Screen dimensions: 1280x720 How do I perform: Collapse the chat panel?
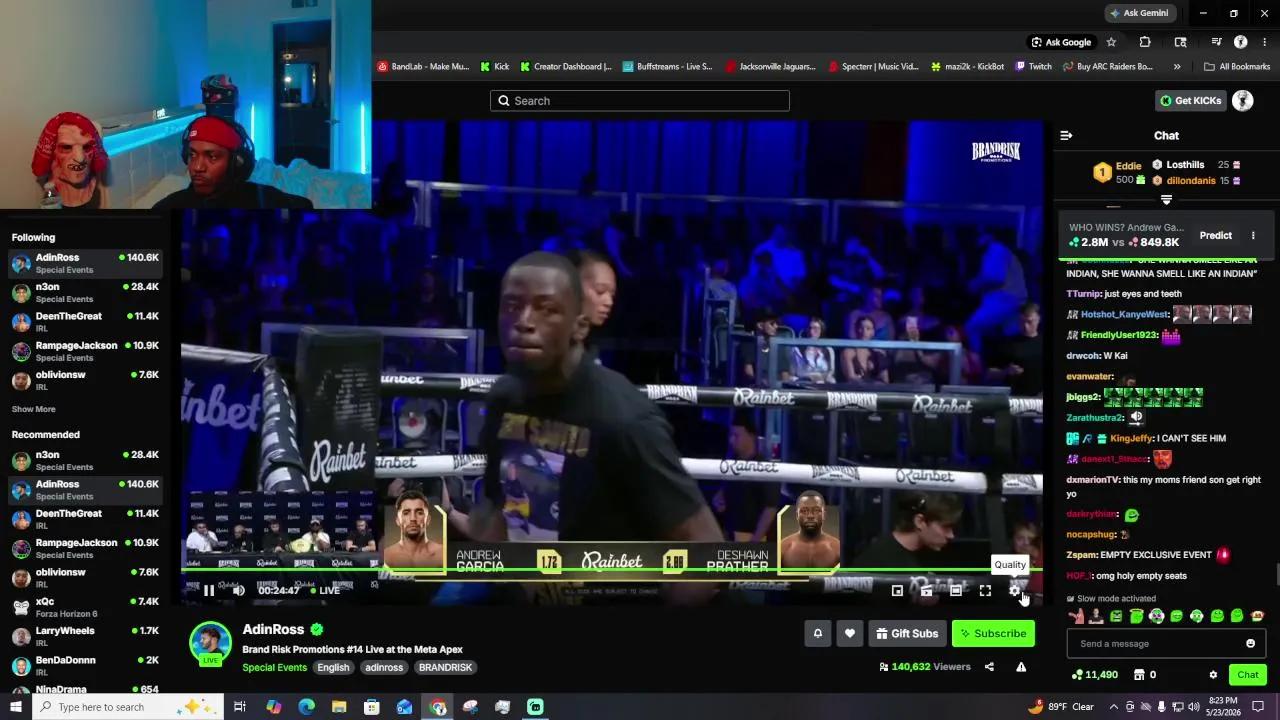1066,135
